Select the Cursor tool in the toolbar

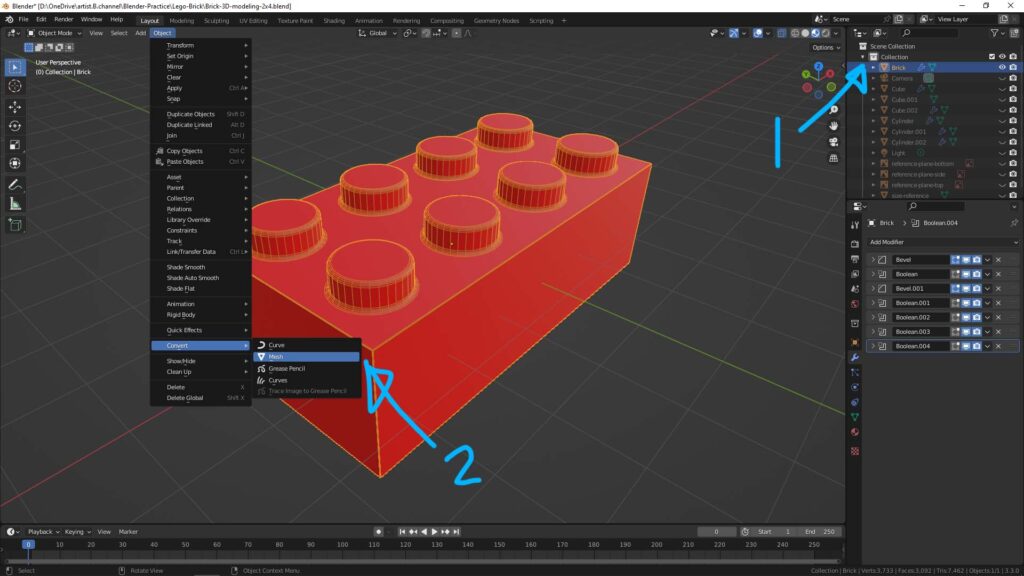[15, 86]
